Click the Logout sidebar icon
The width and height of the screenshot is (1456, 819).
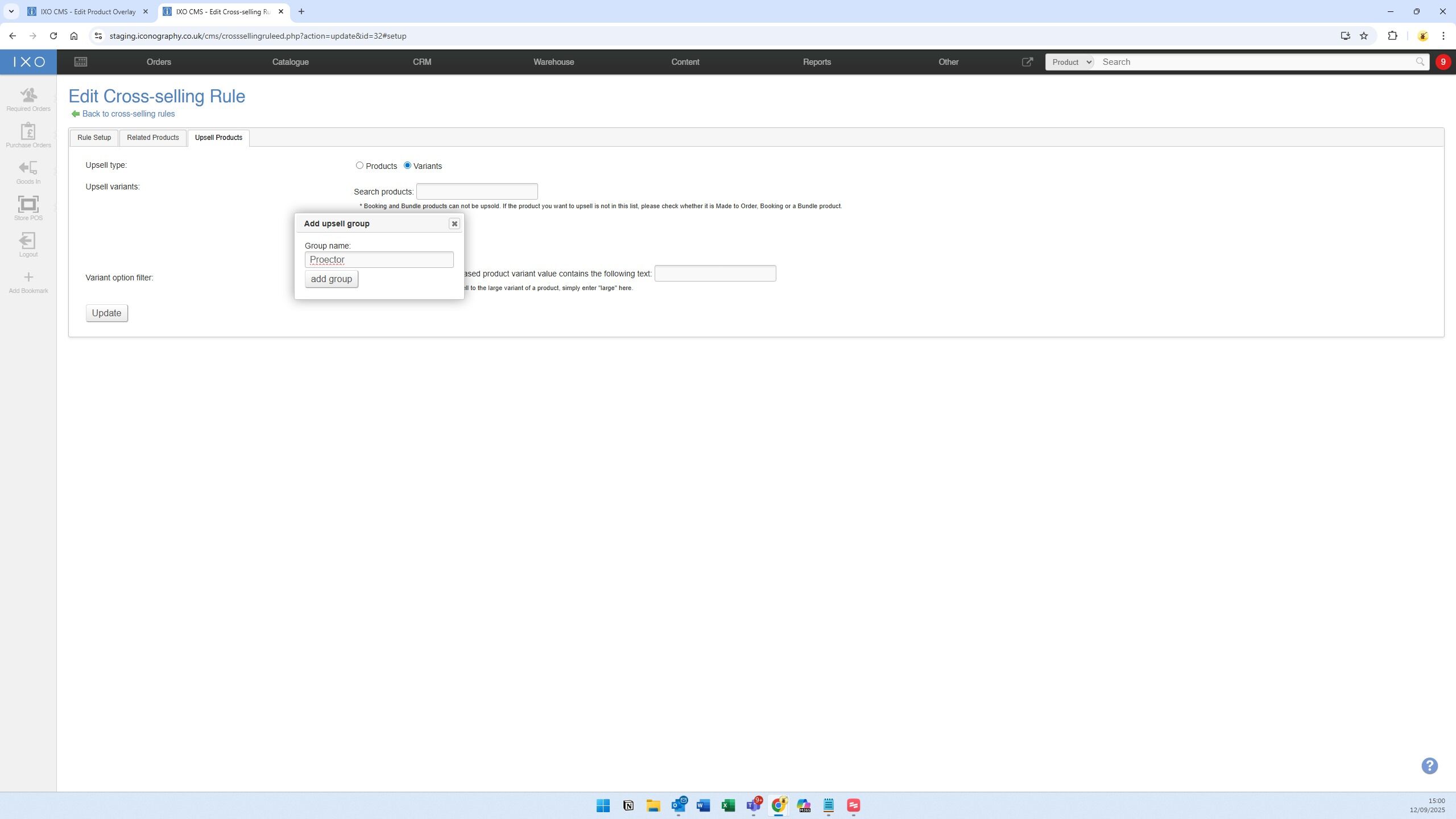pyautogui.click(x=28, y=241)
